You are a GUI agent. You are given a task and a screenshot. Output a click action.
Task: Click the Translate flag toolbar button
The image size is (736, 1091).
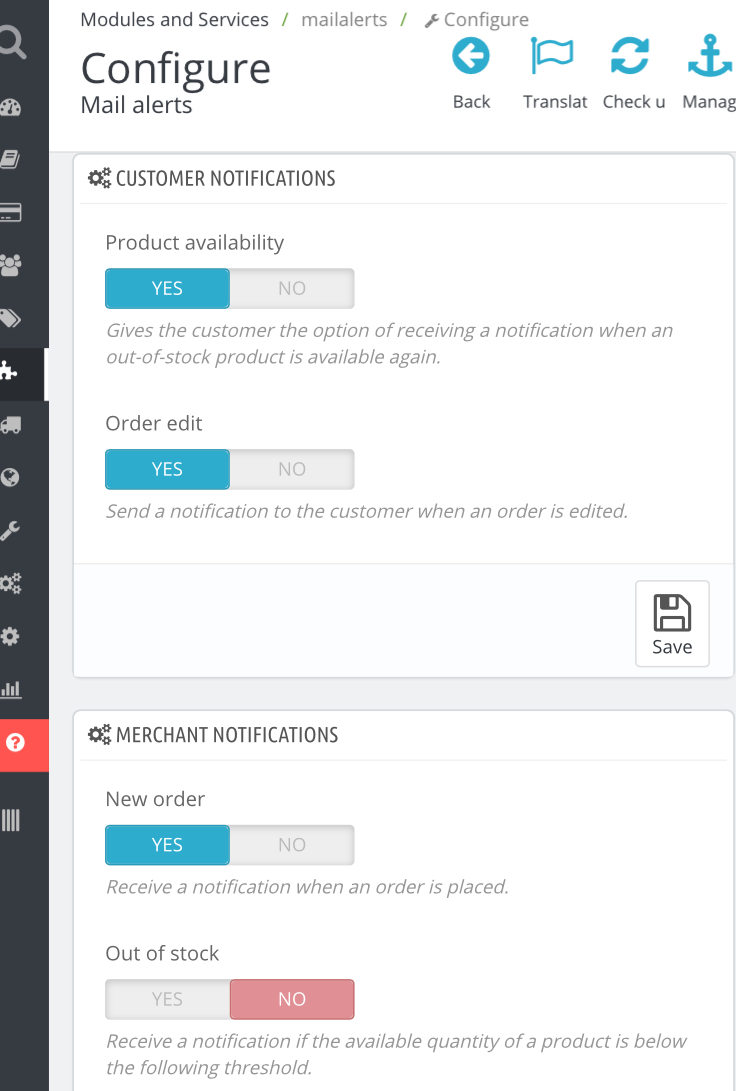click(554, 72)
